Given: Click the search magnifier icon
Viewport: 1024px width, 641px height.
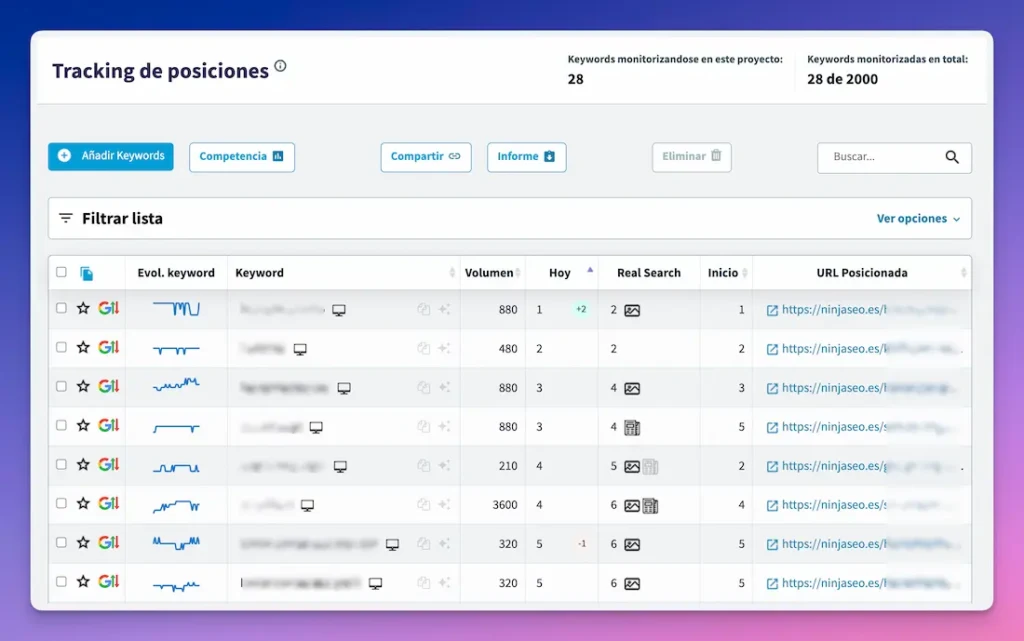Looking at the screenshot, I should pyautogui.click(x=953, y=157).
